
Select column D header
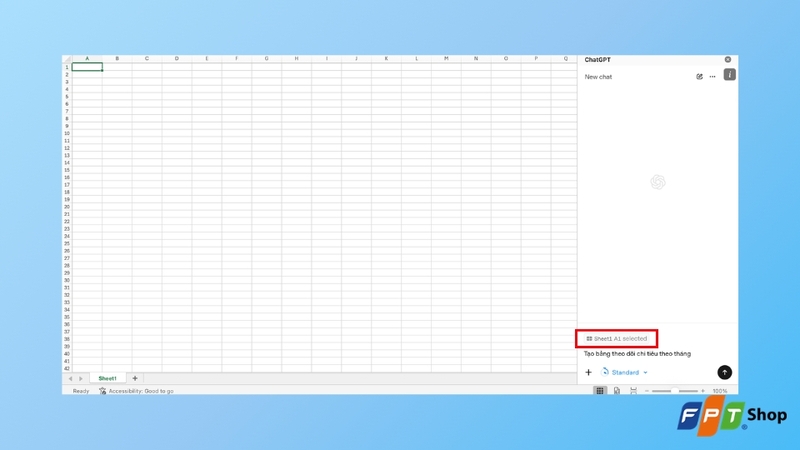tap(177, 59)
